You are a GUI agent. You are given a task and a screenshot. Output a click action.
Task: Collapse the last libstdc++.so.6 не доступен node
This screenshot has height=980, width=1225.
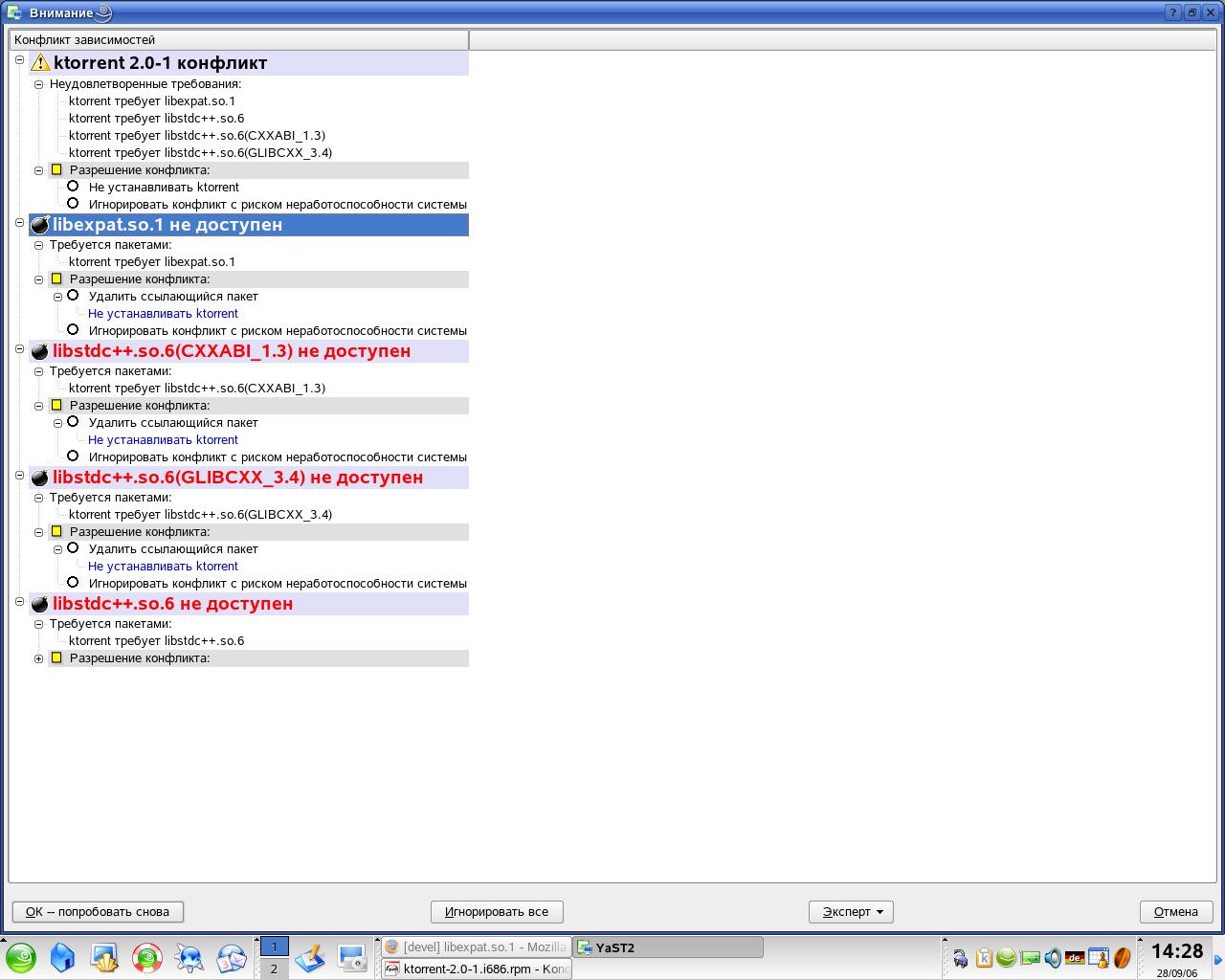[x=19, y=601]
